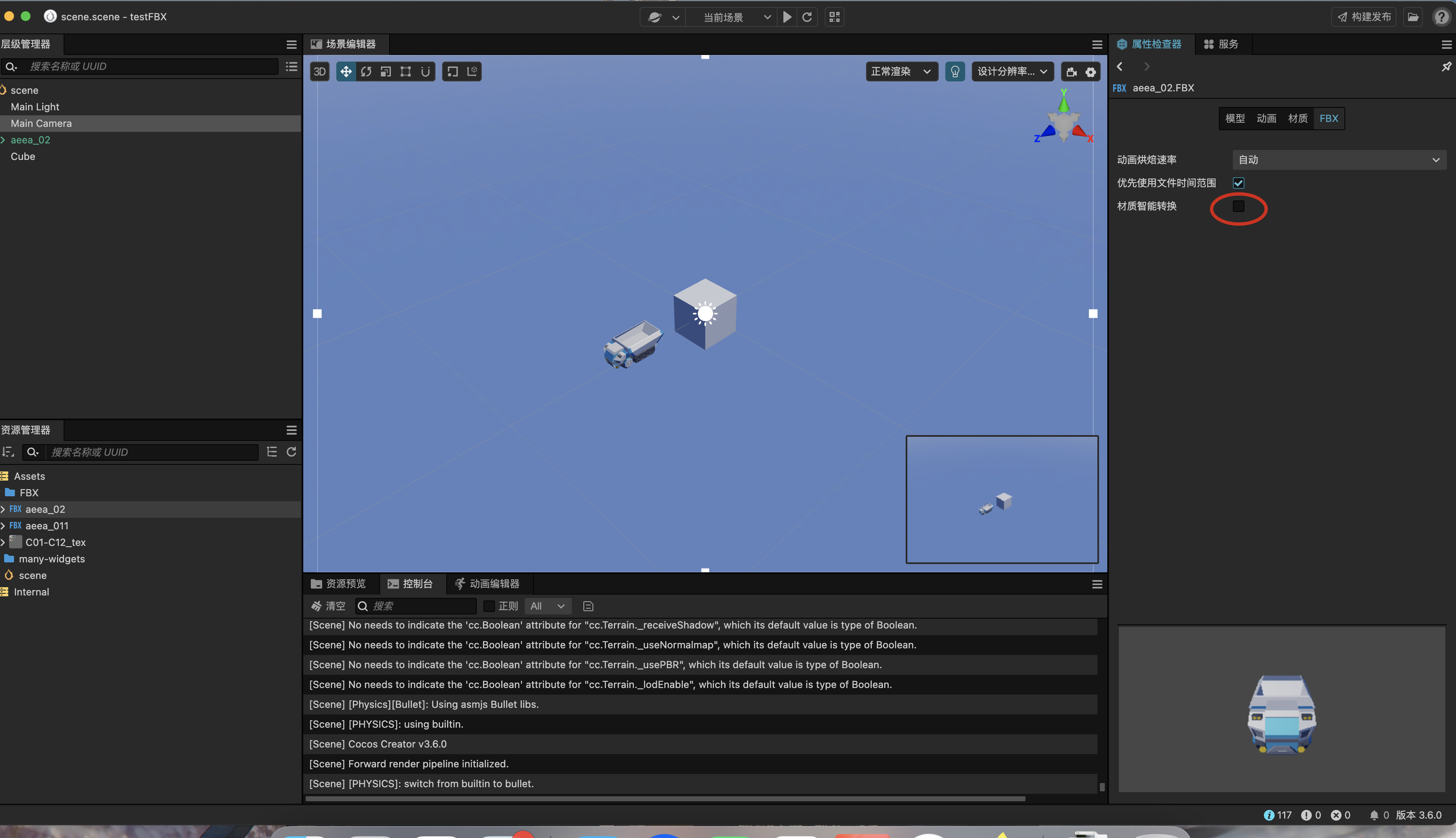The image size is (1456, 838).
Task: Toggle 3D view mode button
Action: point(320,71)
